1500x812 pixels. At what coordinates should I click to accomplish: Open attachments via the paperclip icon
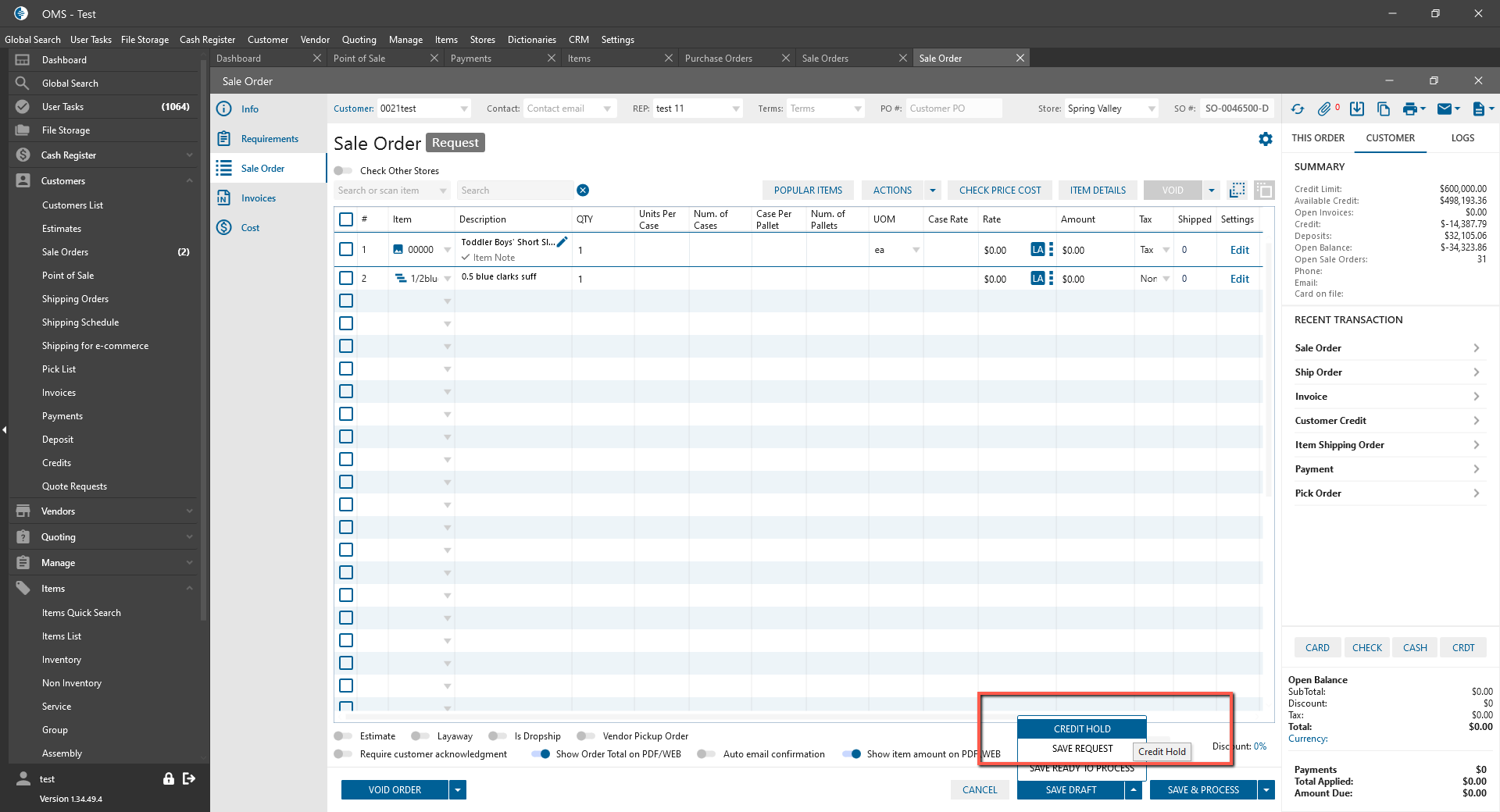(1324, 109)
